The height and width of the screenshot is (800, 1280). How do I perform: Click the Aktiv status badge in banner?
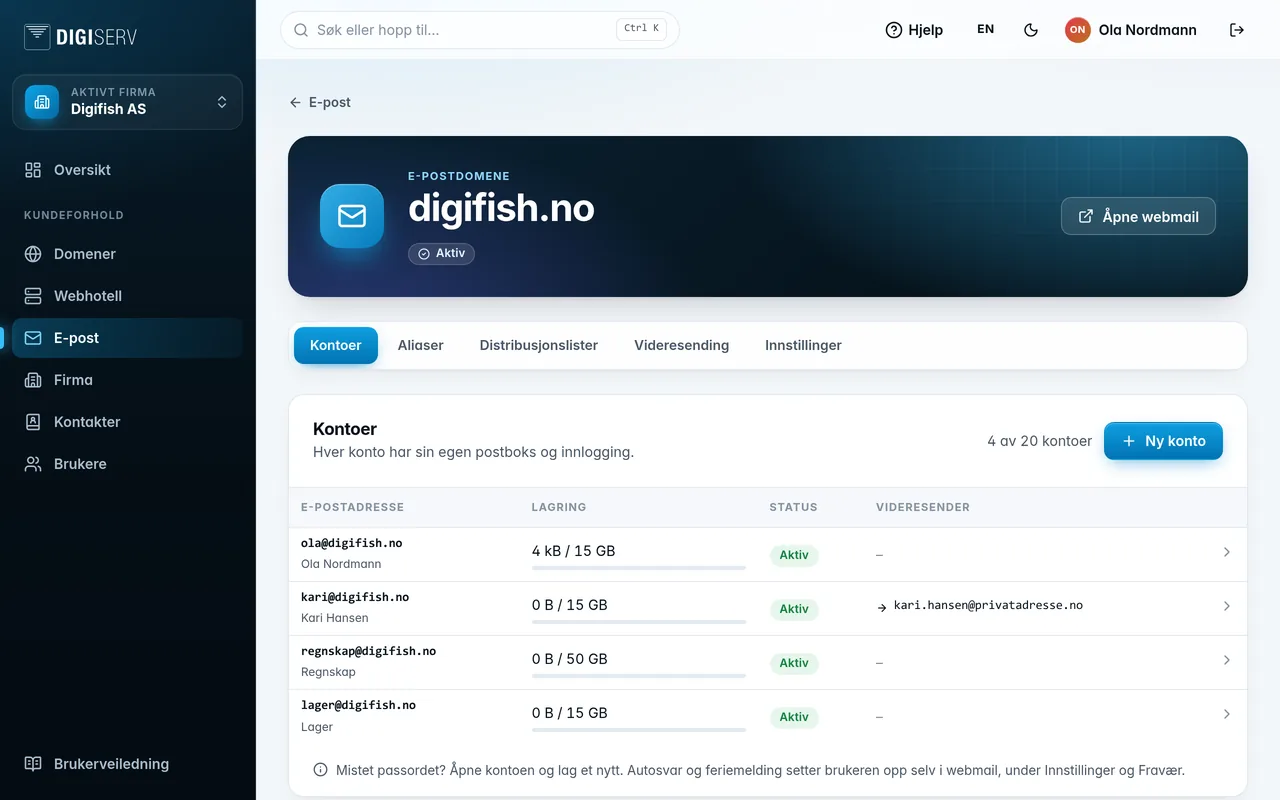441,254
